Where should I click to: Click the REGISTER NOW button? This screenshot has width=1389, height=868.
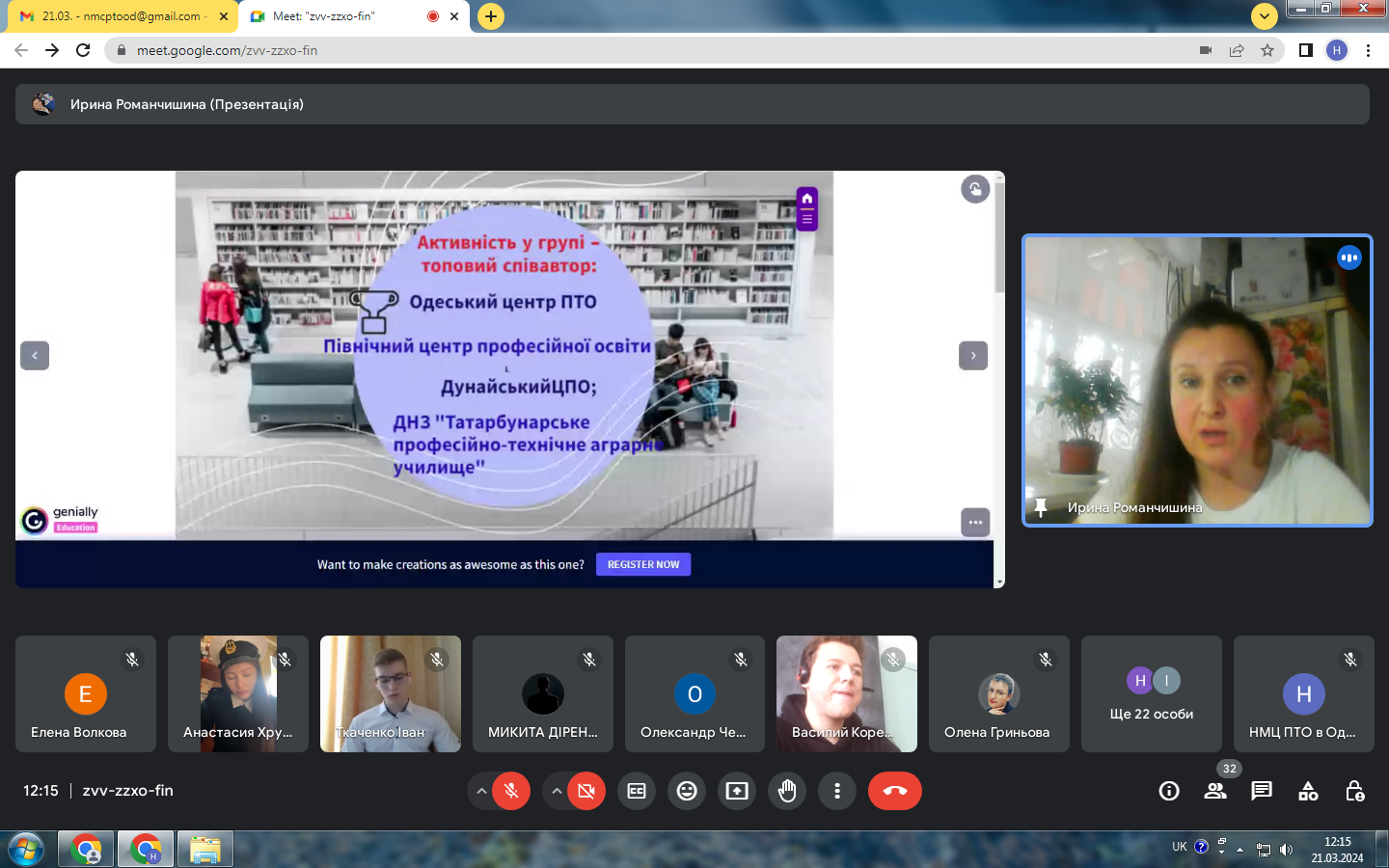click(x=643, y=564)
